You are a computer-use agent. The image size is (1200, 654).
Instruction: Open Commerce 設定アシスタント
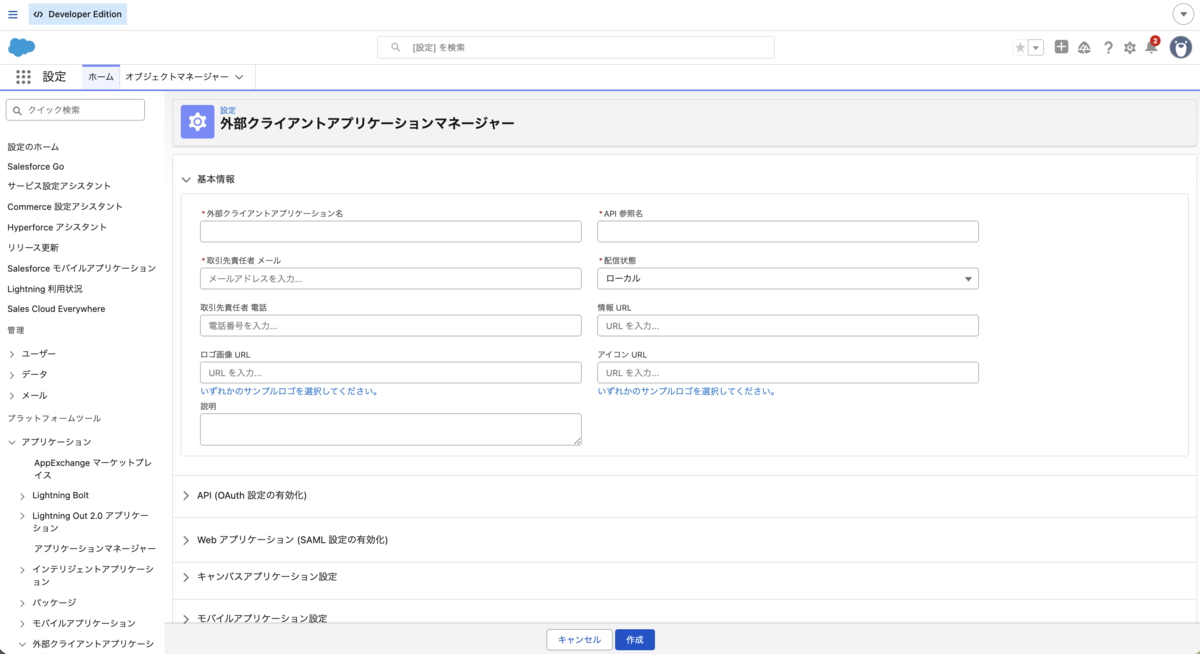(x=65, y=206)
